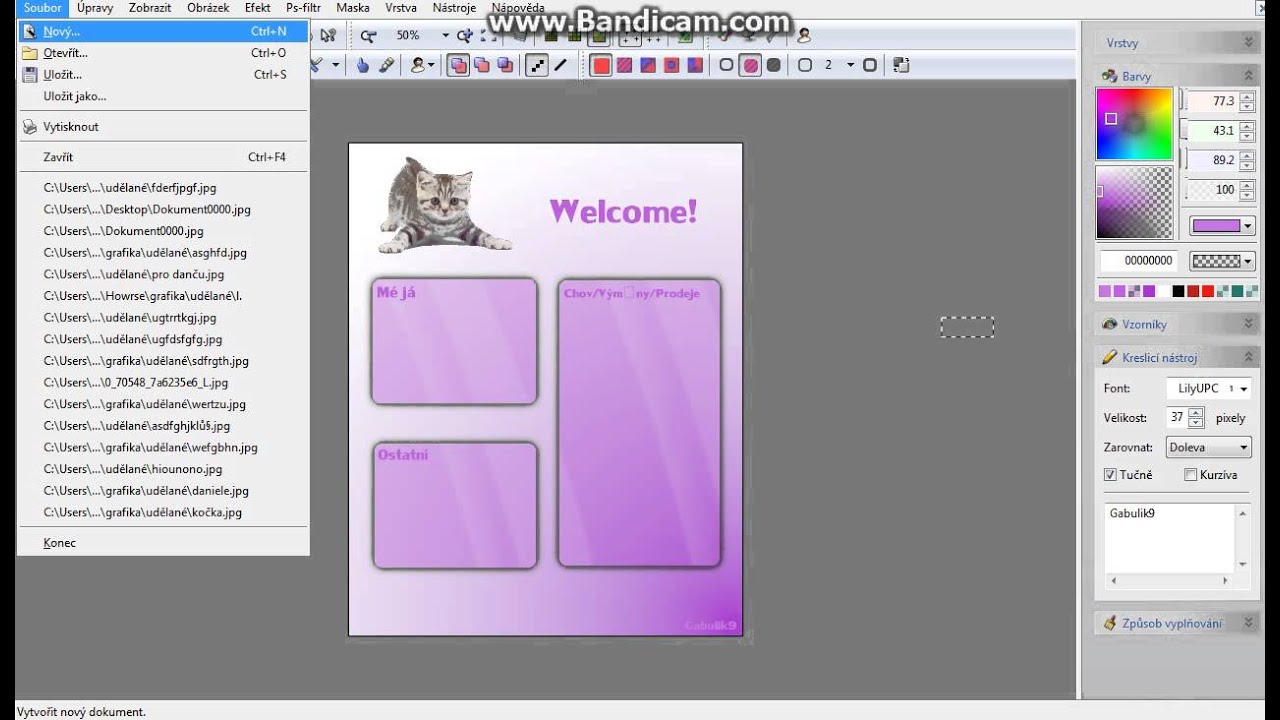Choose Zavřít from the Soubor menu

click(164, 157)
